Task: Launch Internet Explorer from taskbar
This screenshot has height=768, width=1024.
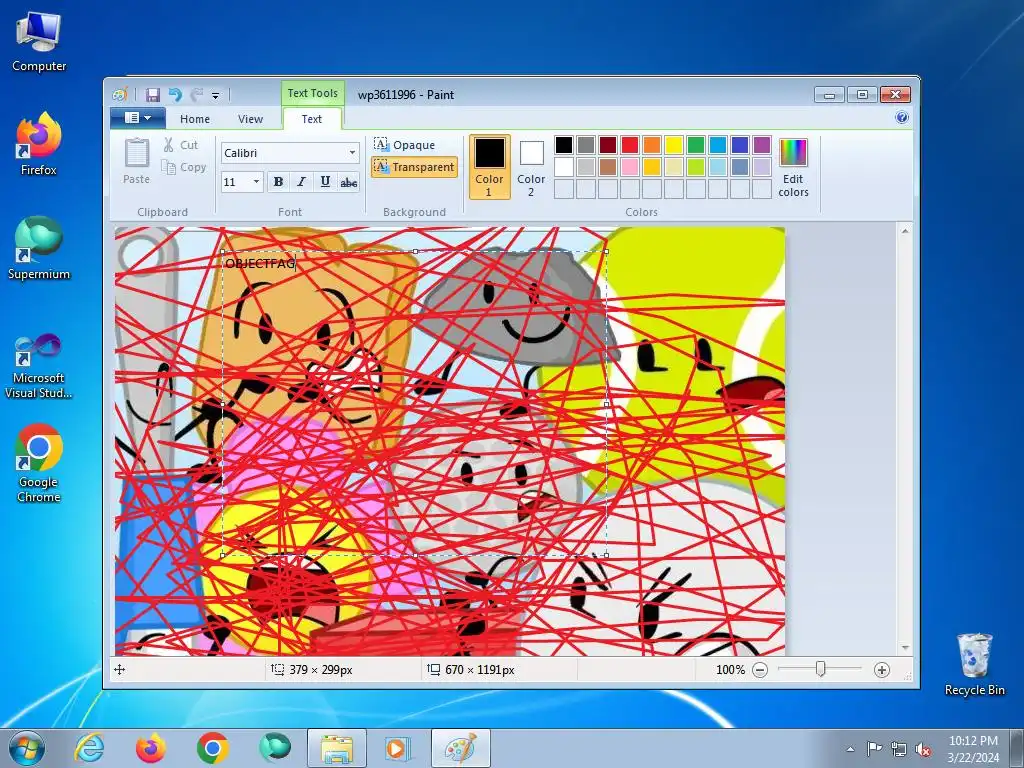Action: [x=89, y=748]
